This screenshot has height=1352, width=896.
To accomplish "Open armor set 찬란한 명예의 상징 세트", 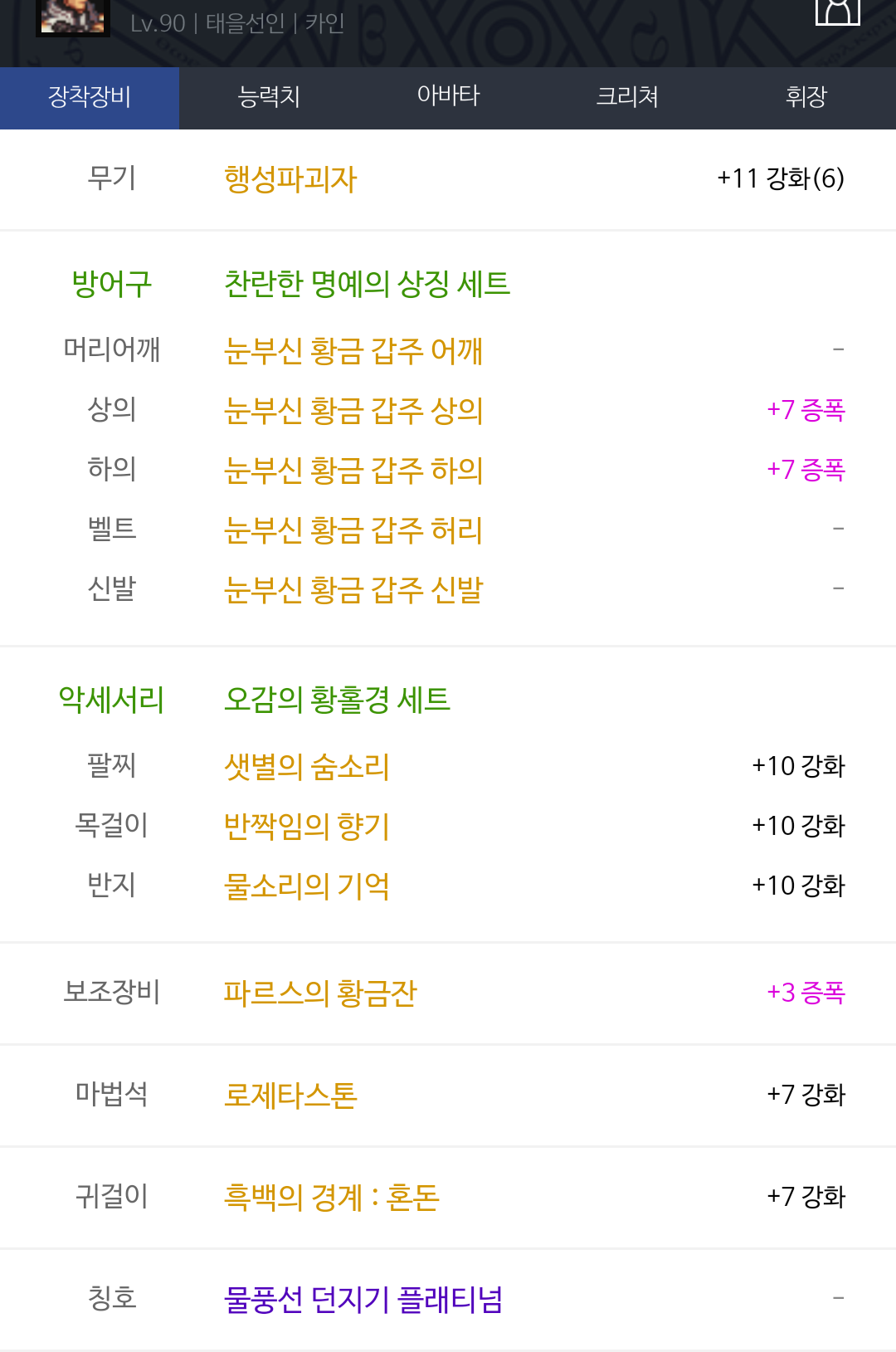I will (x=367, y=284).
